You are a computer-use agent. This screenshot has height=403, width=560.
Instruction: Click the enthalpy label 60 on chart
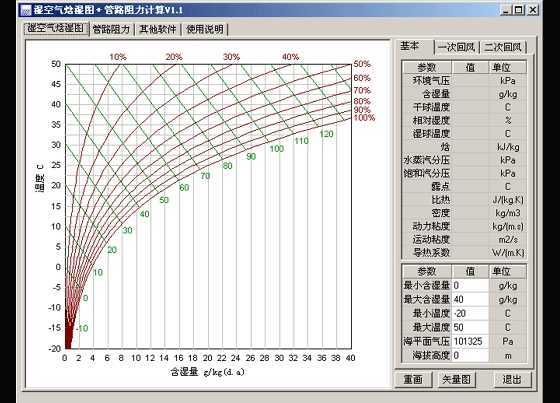pos(184,188)
